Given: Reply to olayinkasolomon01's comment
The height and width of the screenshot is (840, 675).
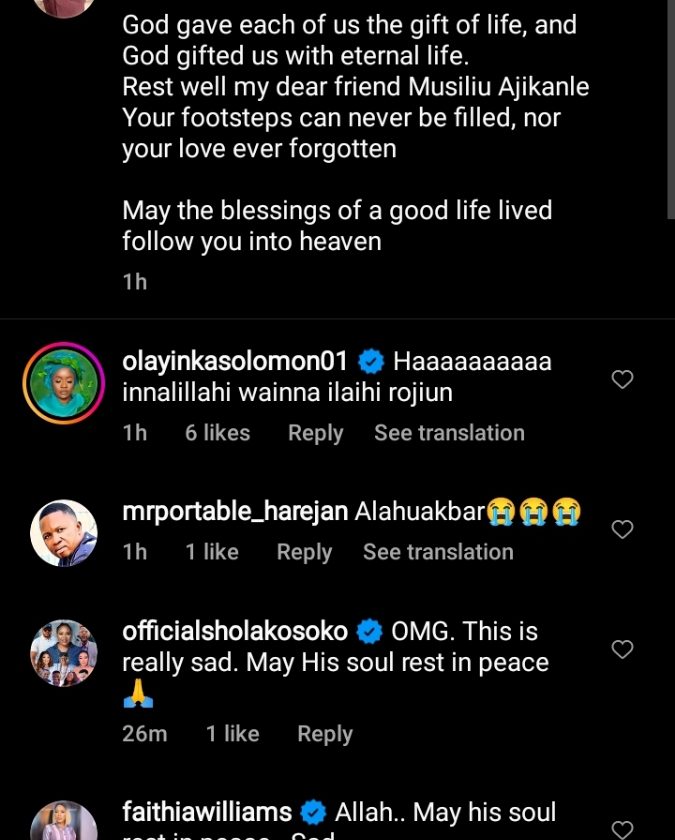Looking at the screenshot, I should [x=315, y=433].
